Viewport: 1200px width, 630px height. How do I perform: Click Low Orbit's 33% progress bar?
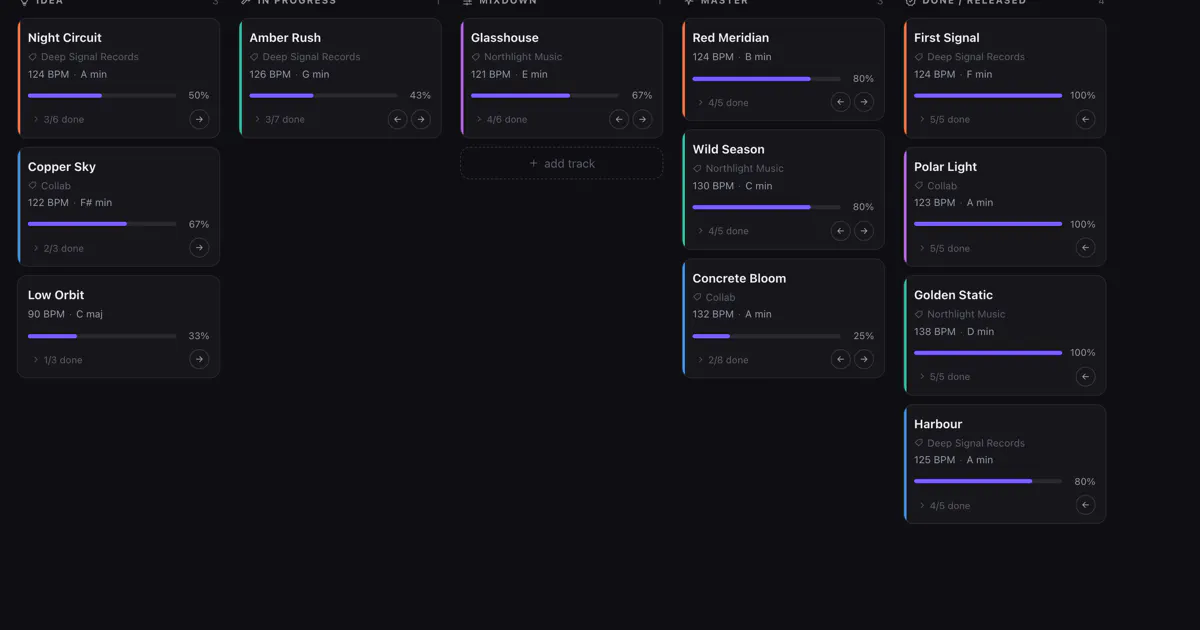point(102,336)
